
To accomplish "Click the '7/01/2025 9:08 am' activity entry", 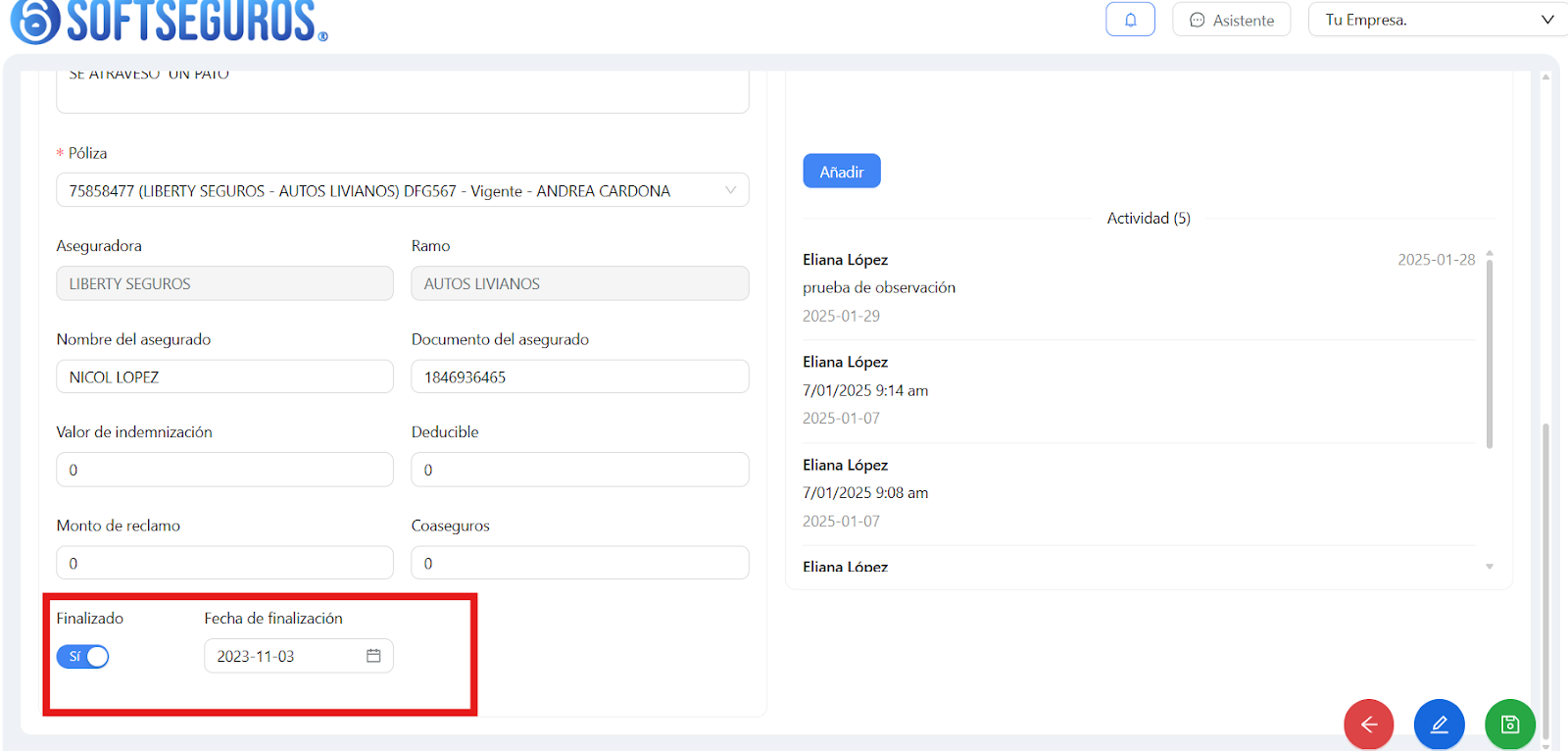I will point(865,493).
